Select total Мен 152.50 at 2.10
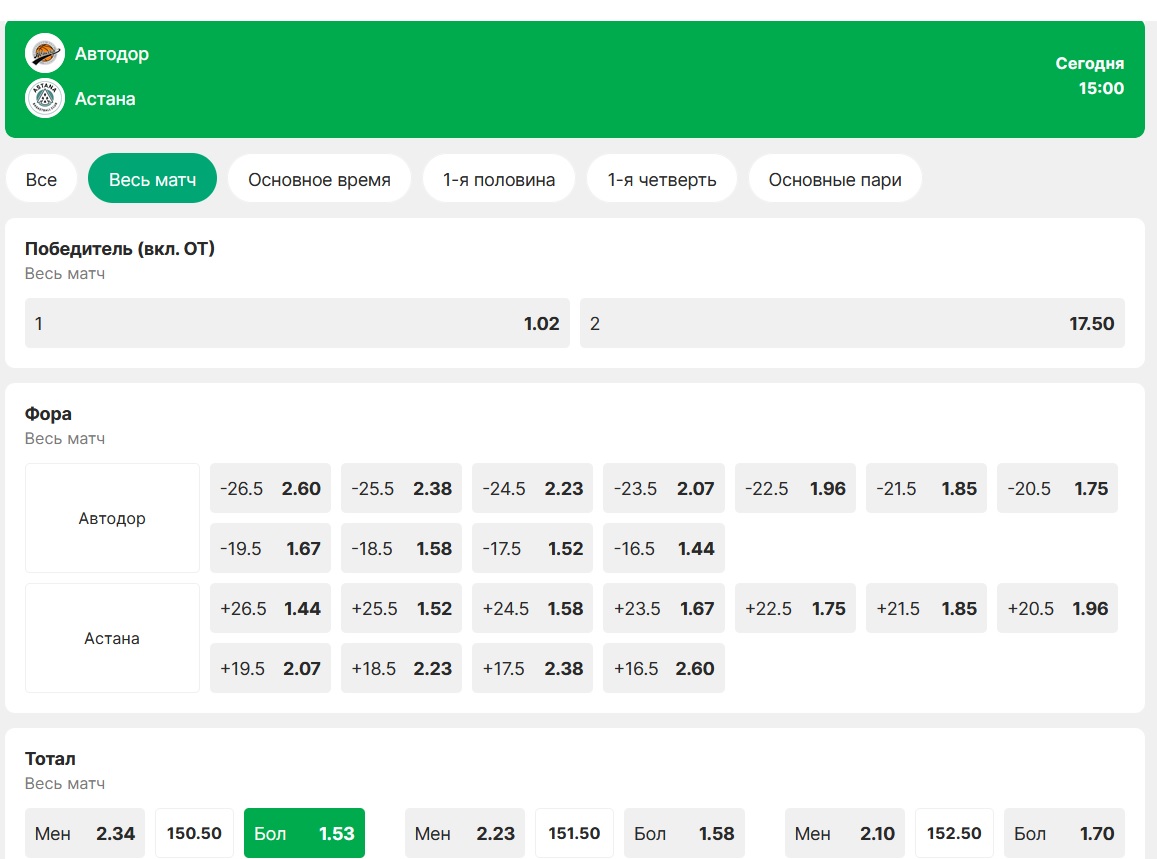Viewport: 1157px width, 859px height. point(845,833)
